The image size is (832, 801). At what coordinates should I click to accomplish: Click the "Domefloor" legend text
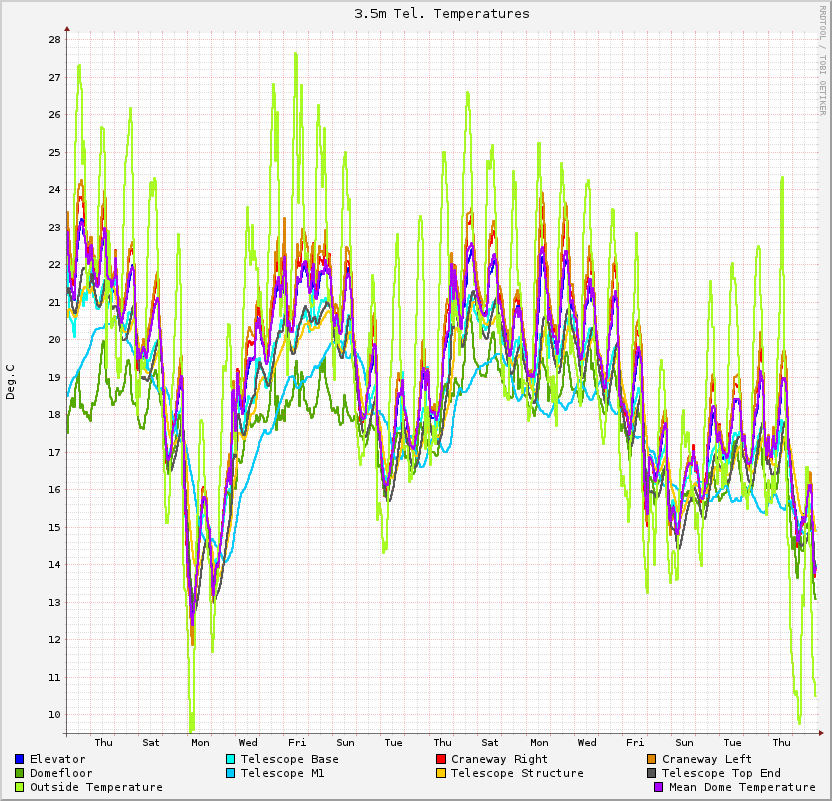pos(61,773)
